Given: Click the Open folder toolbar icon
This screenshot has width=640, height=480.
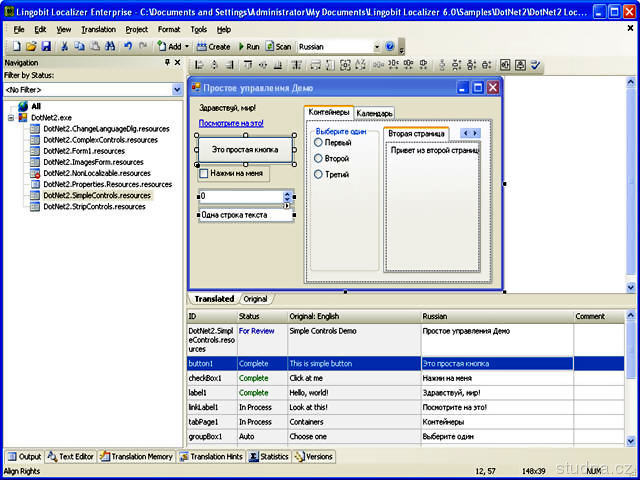Looking at the screenshot, I should pyautogui.click(x=31, y=47).
